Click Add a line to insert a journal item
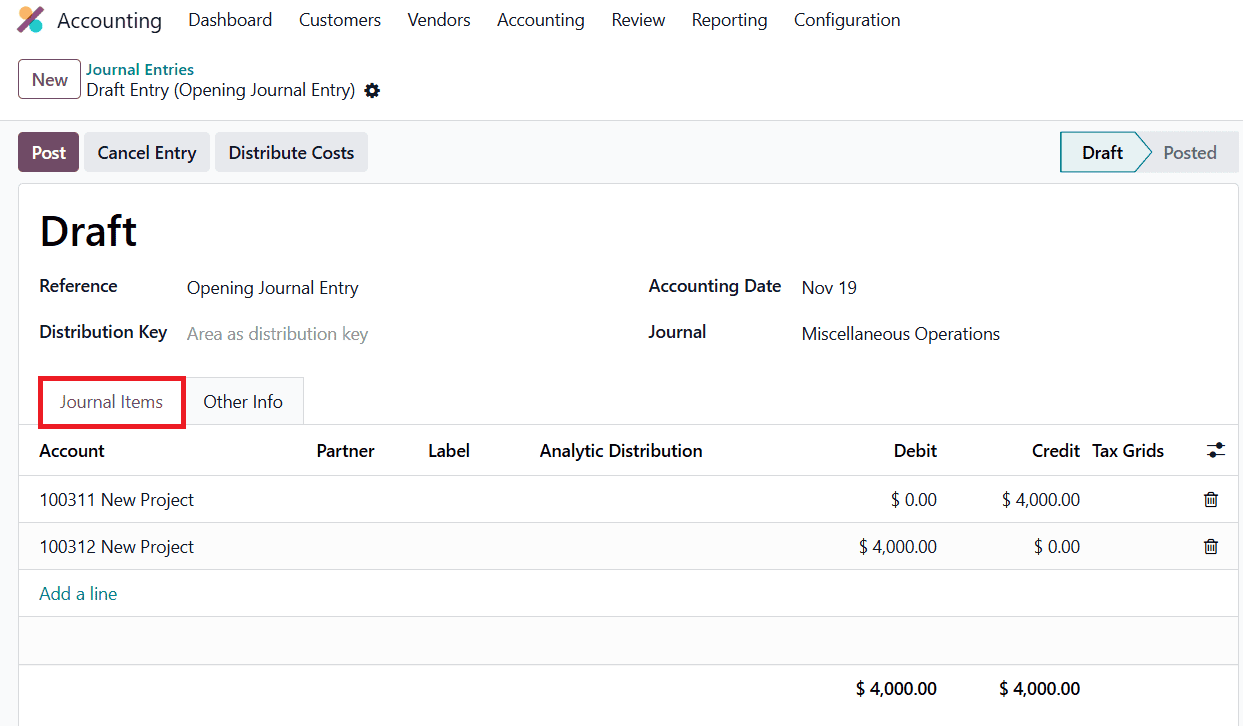 tap(77, 593)
